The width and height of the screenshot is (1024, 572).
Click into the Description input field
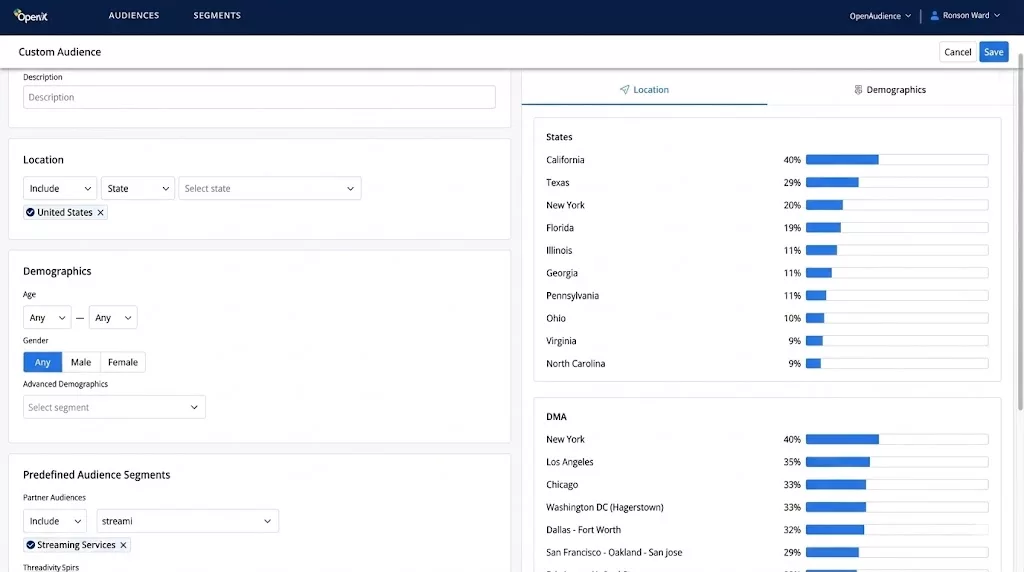click(x=259, y=97)
